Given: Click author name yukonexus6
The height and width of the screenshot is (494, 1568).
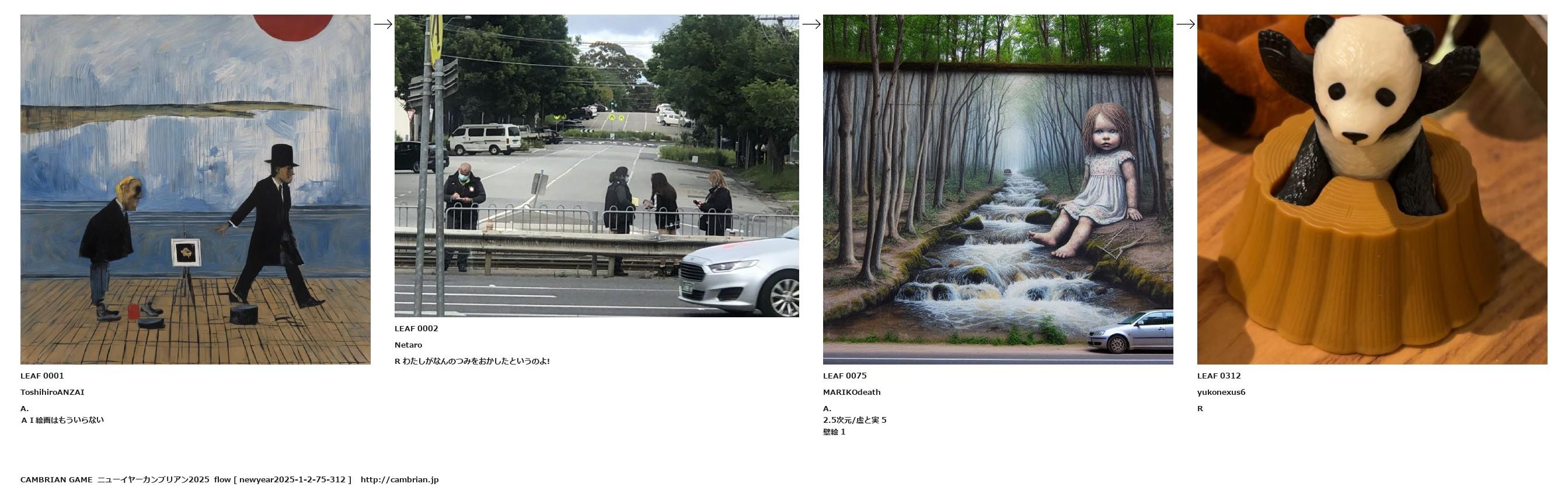Looking at the screenshot, I should click(1221, 393).
